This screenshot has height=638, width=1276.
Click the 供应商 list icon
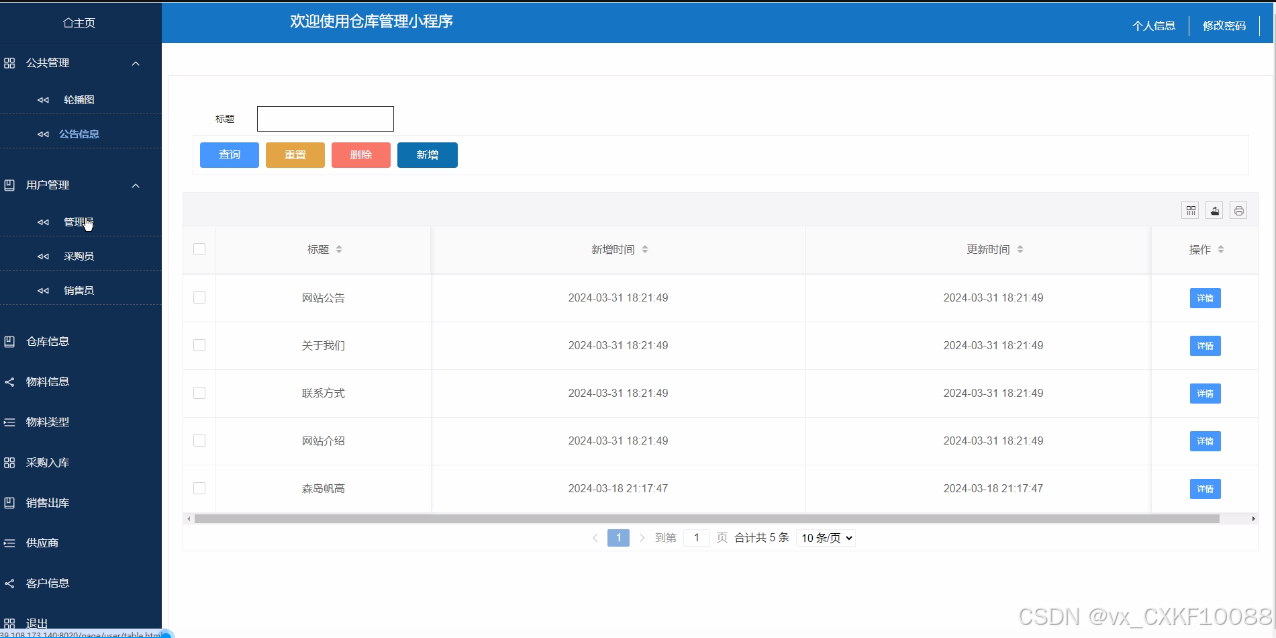coord(9,543)
